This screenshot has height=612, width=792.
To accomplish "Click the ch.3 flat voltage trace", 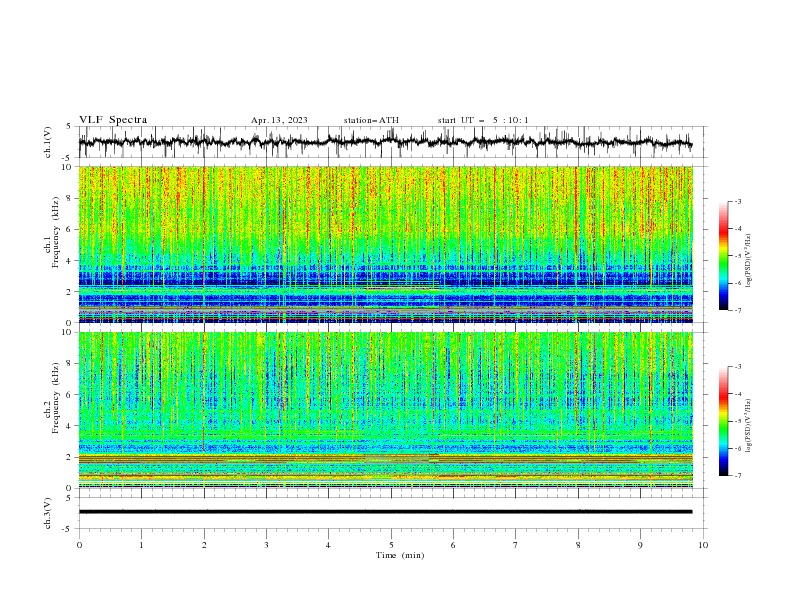I will pyautogui.click(x=385, y=512).
